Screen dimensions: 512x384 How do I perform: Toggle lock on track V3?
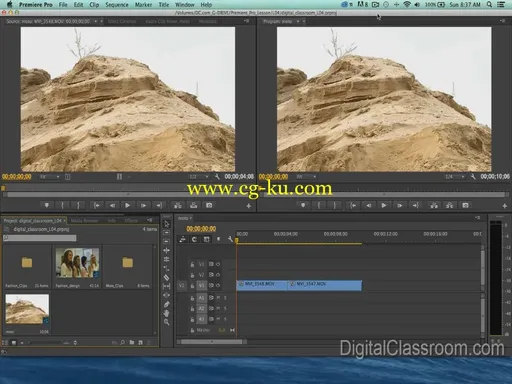pyautogui.click(x=192, y=264)
